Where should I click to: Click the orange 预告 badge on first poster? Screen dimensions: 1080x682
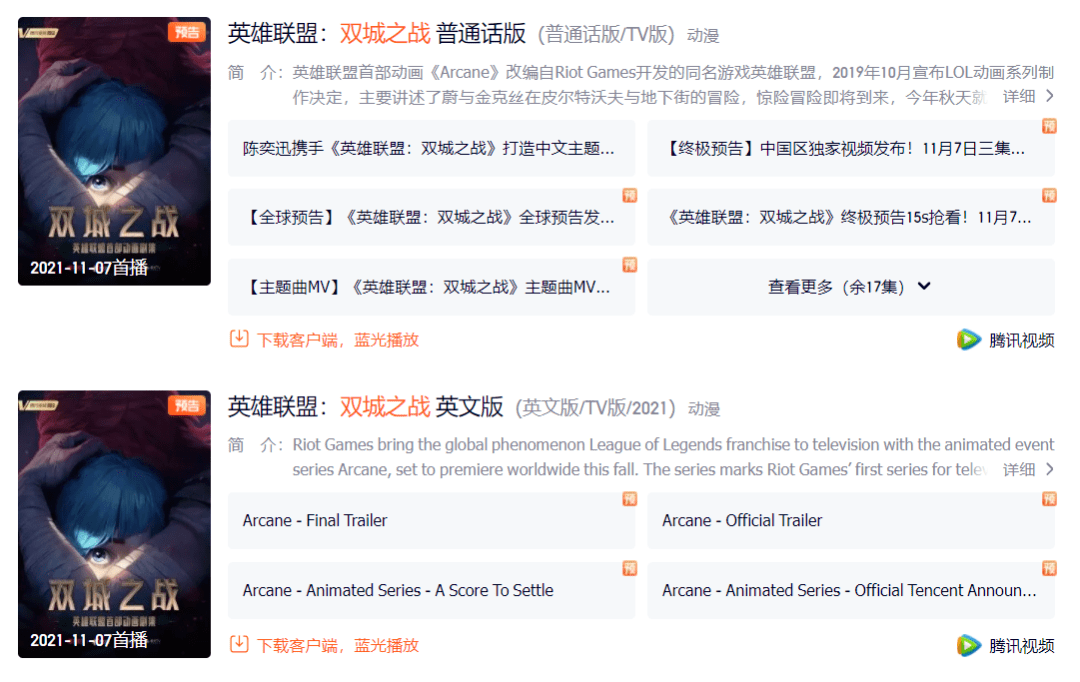tap(187, 32)
